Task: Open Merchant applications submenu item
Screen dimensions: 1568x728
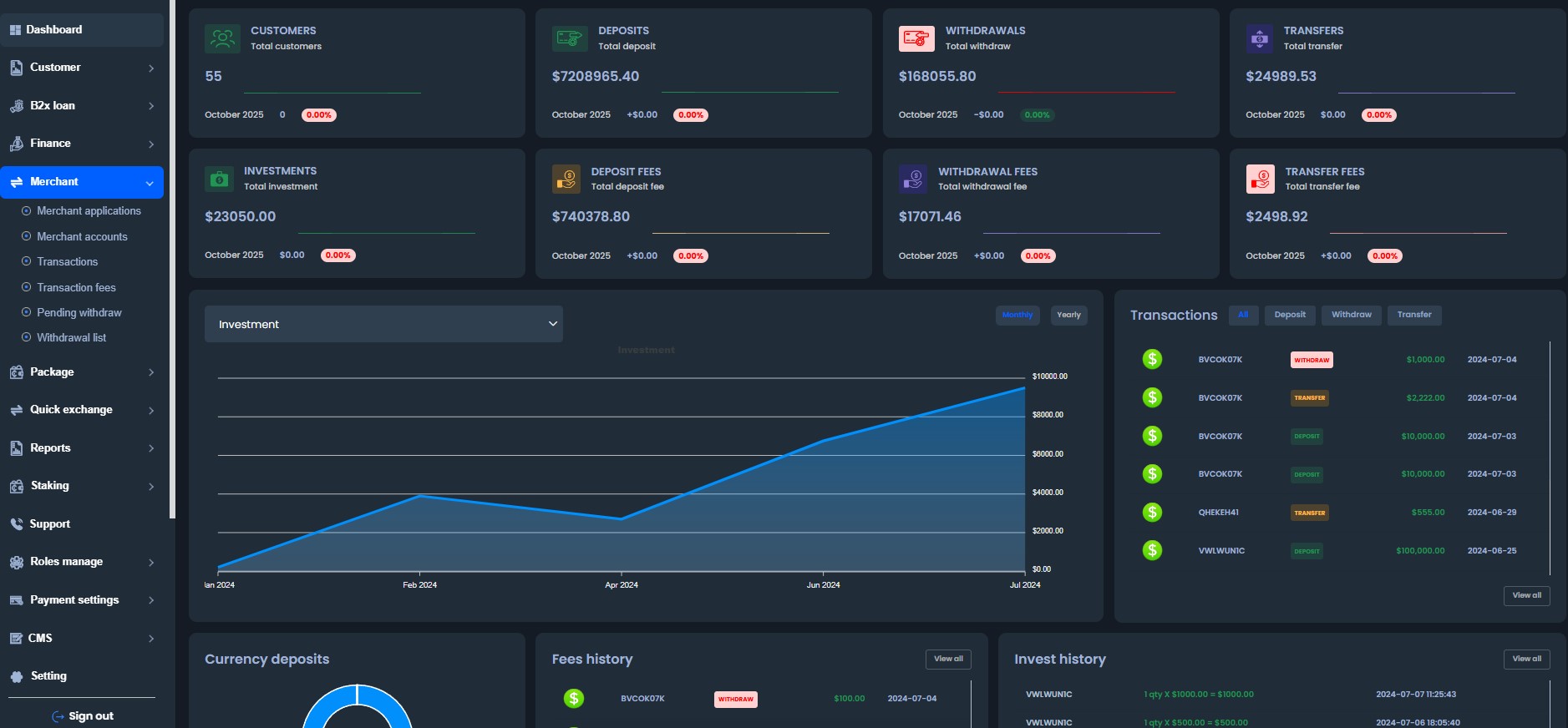Action: click(x=89, y=211)
